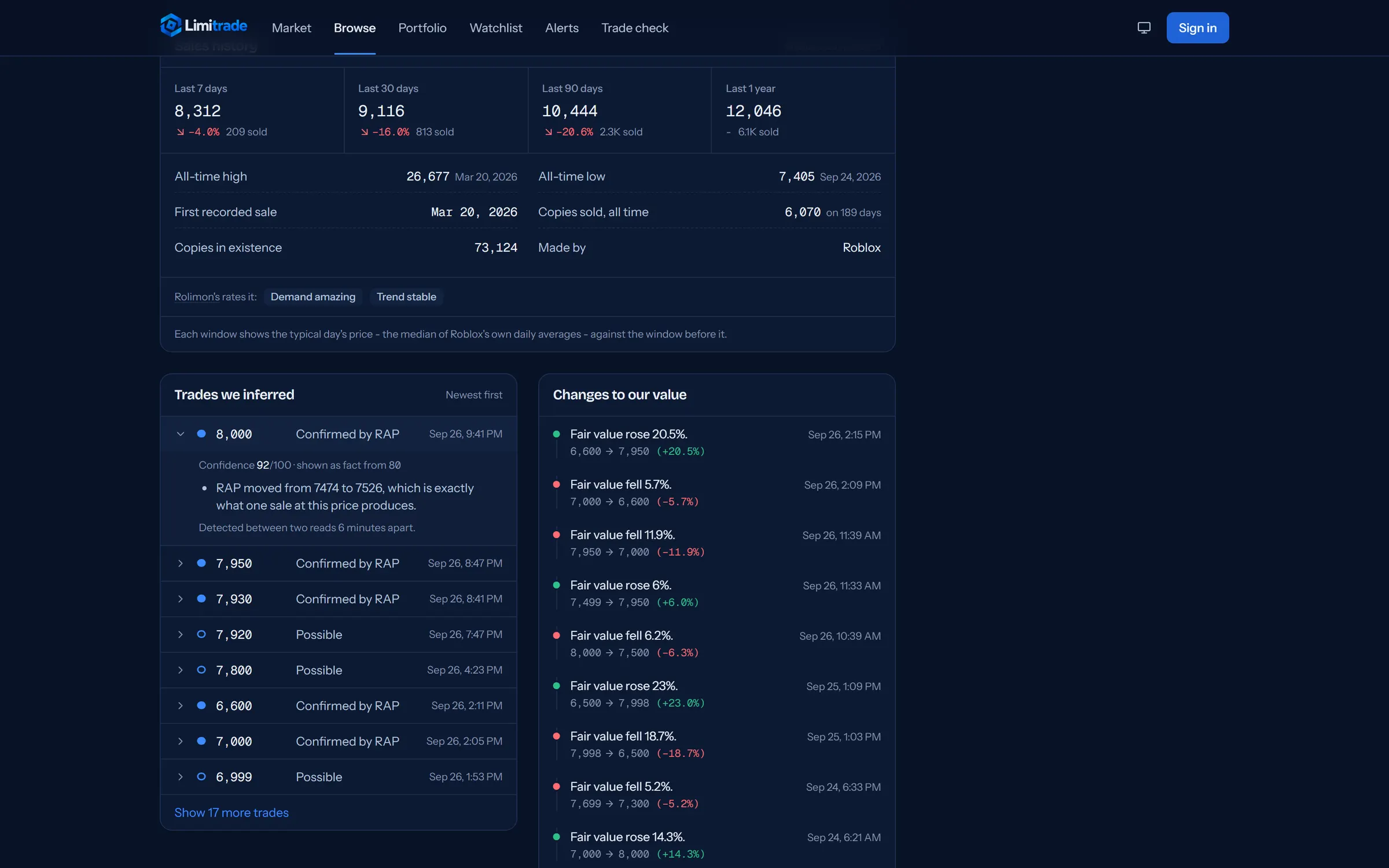Click the down-trend arrow beside -16.0%
Viewport: 1389px width, 868px height.
365,132
